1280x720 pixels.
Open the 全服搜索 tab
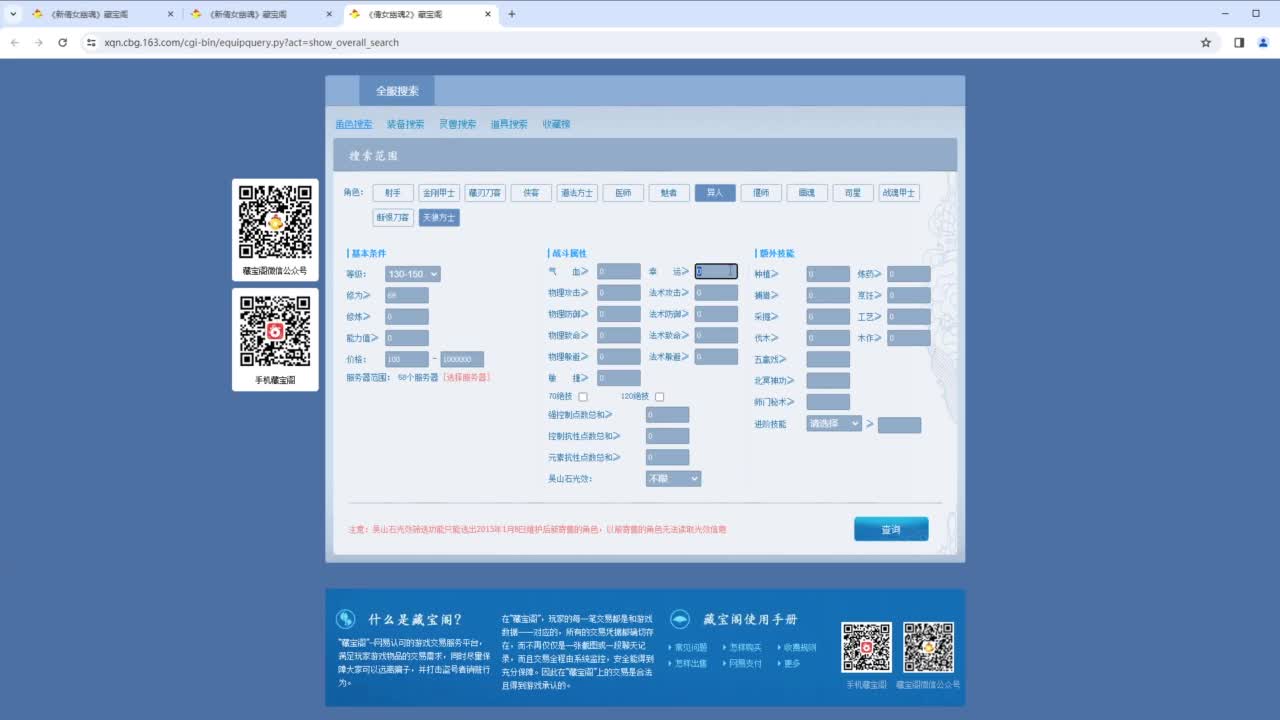pyautogui.click(x=397, y=91)
